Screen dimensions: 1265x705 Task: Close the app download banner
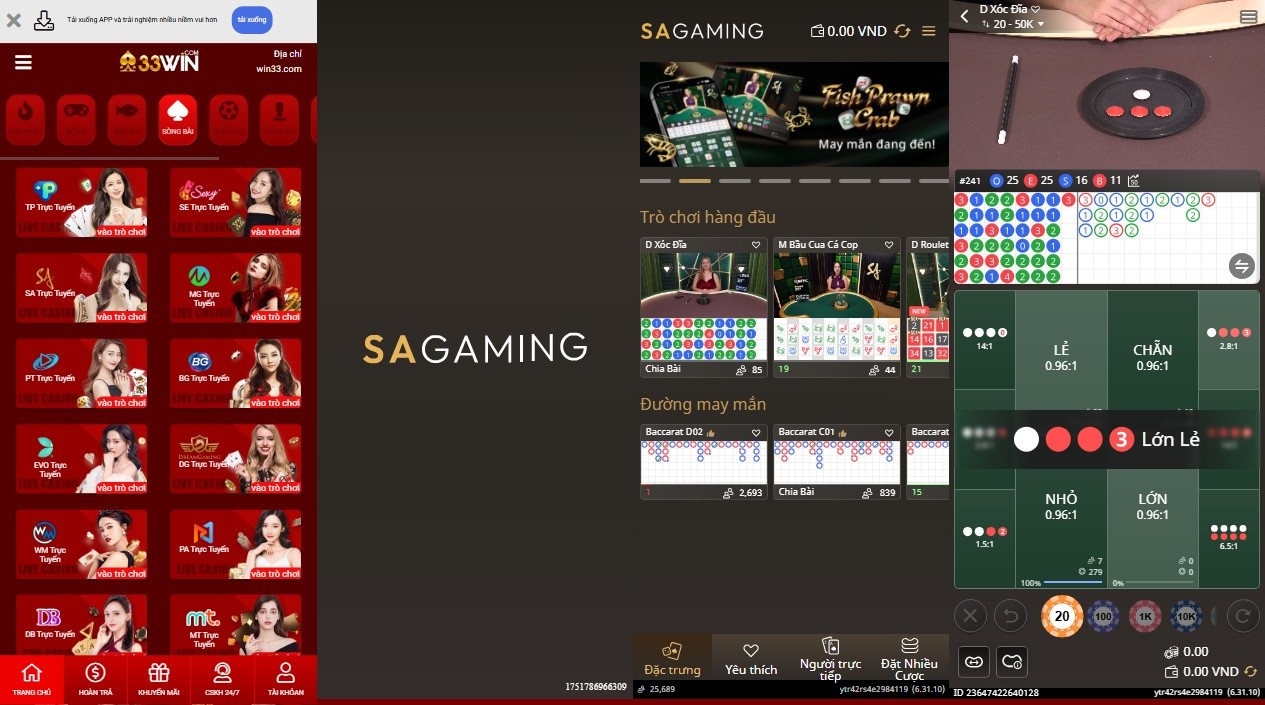pos(14,20)
